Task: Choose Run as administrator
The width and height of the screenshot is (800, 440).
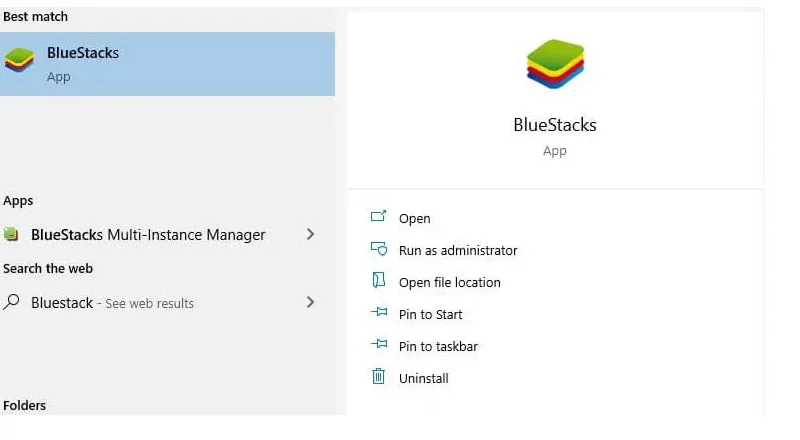Action: [458, 251]
